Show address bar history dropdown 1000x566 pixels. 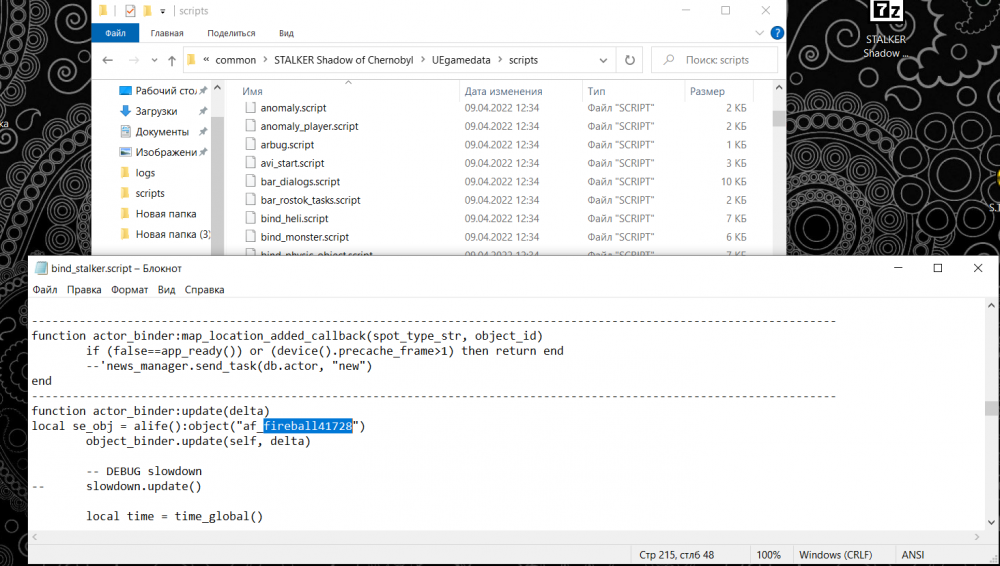[x=603, y=60]
